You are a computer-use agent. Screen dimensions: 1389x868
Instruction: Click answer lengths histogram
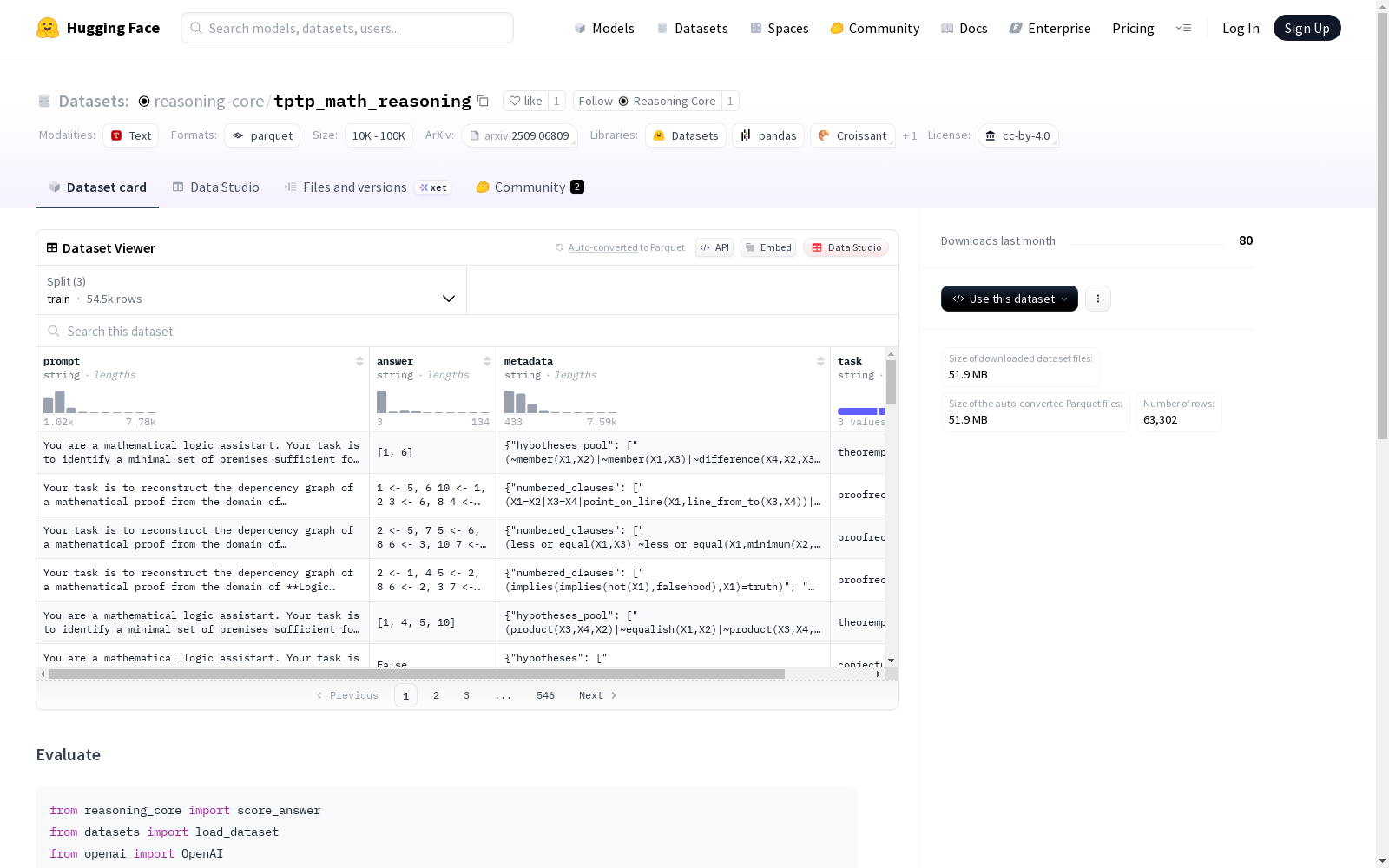pyautogui.click(x=433, y=402)
